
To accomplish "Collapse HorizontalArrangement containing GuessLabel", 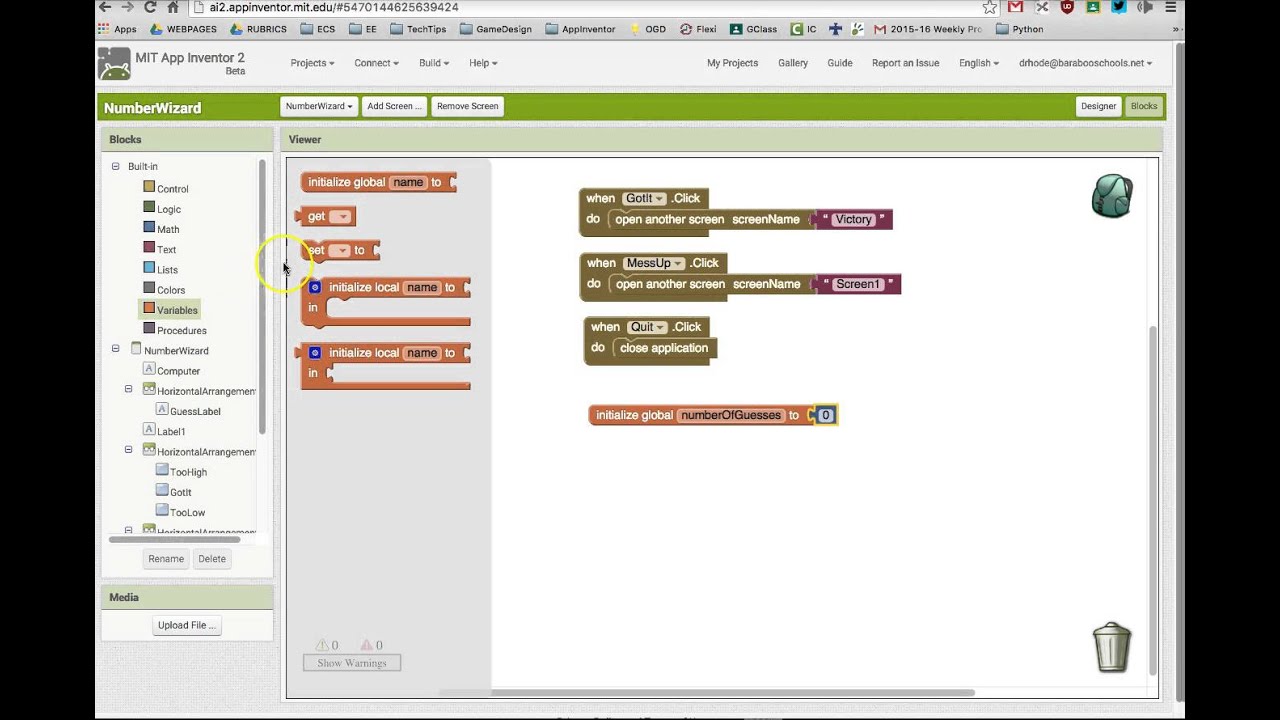I will 128,389.
